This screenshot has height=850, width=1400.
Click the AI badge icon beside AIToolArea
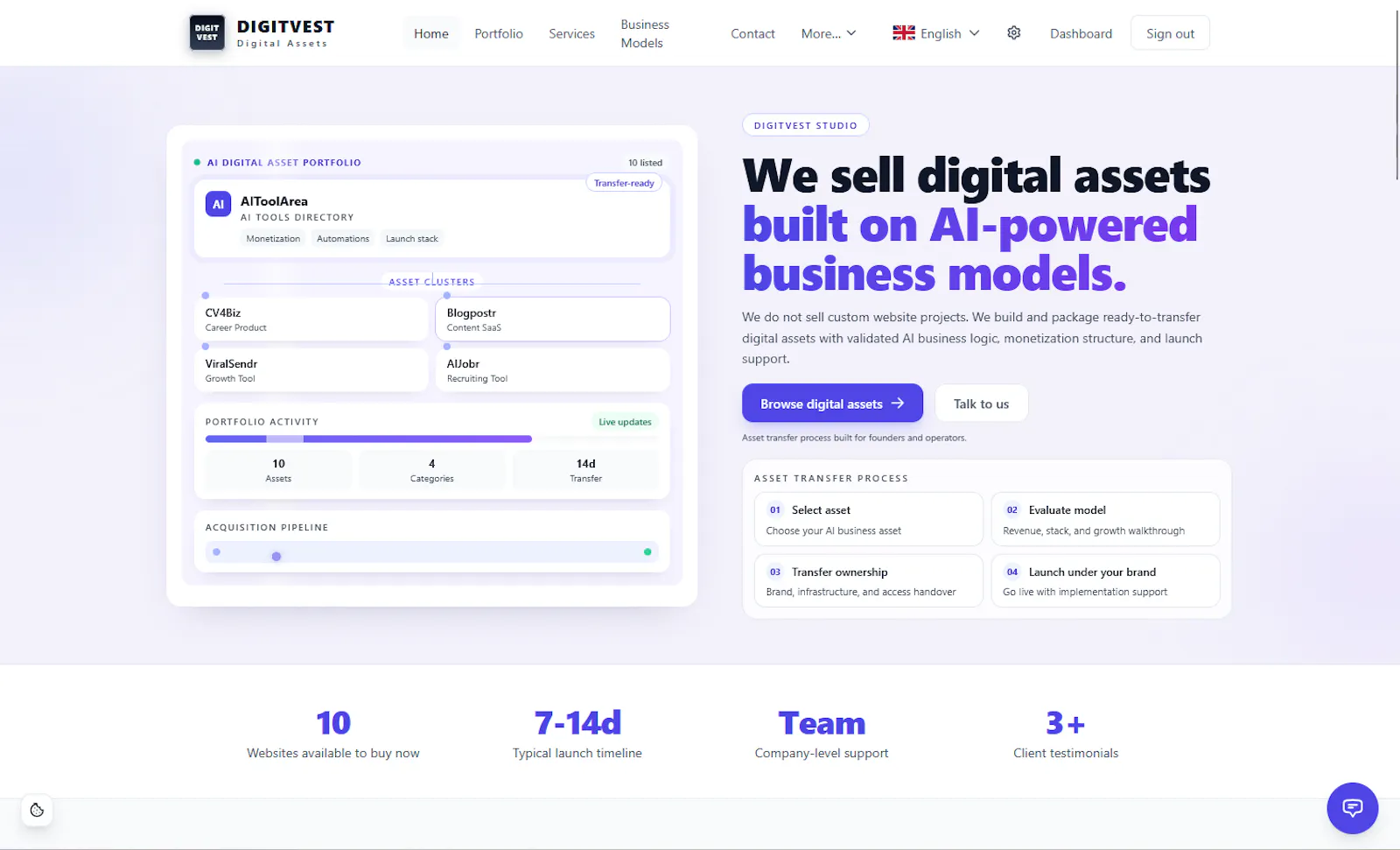219,204
